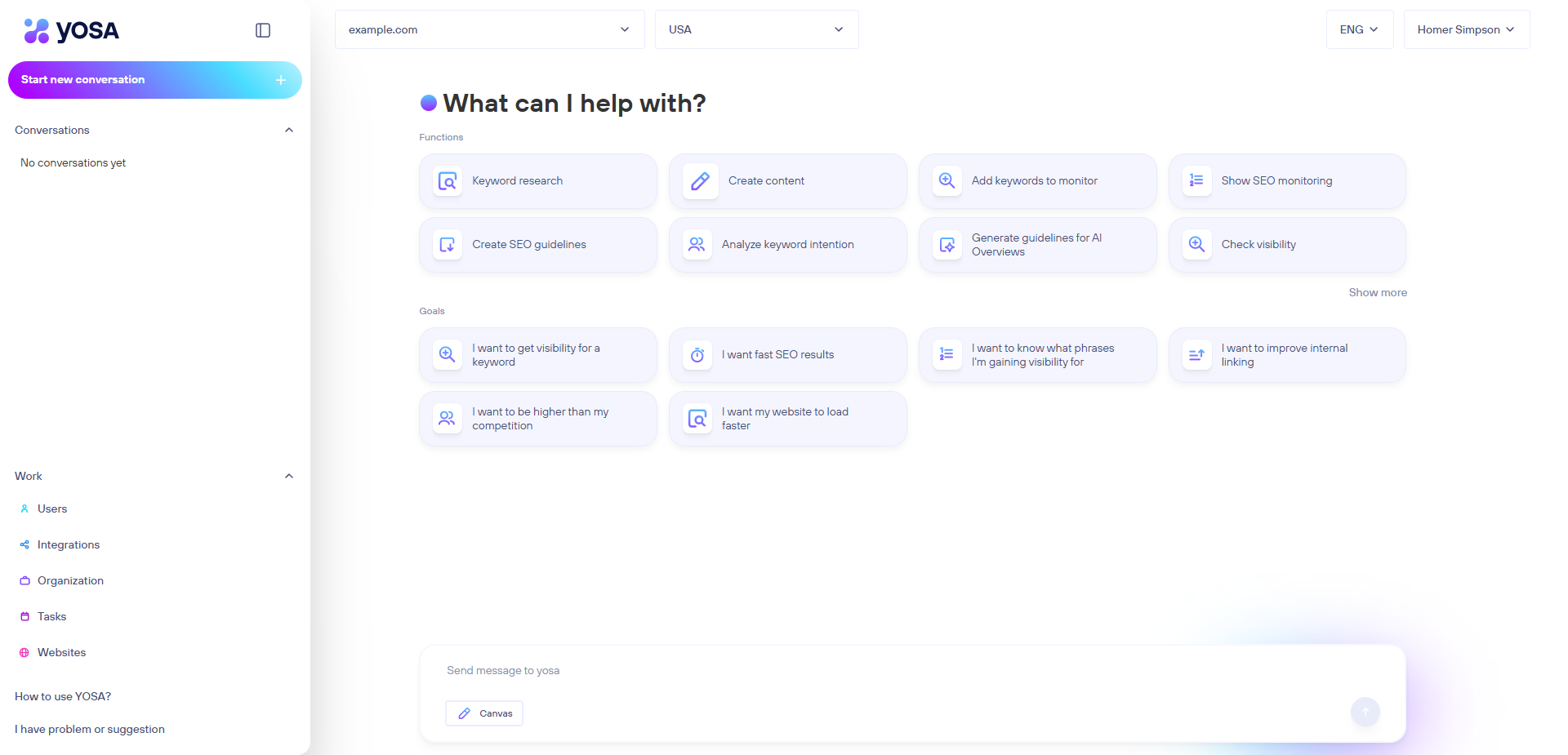This screenshot has height=755, width=1568.
Task: Click Start new conversation button
Action: click(154, 80)
